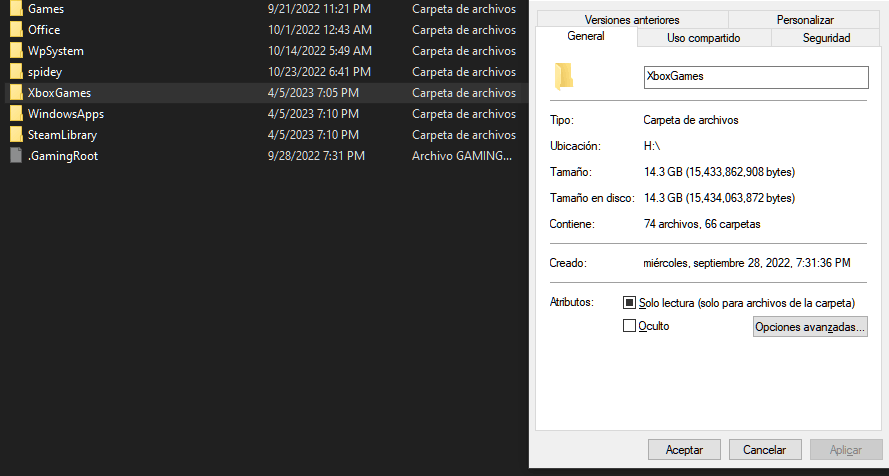Switch to Personalizar tab
The image size is (889, 476).
(805, 20)
